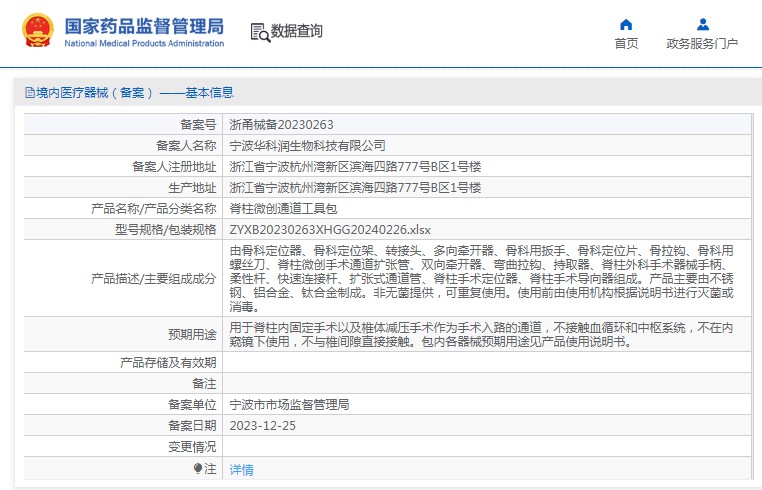Click 产品描述/主要组成成分 label
The image size is (762, 490).
154,279
